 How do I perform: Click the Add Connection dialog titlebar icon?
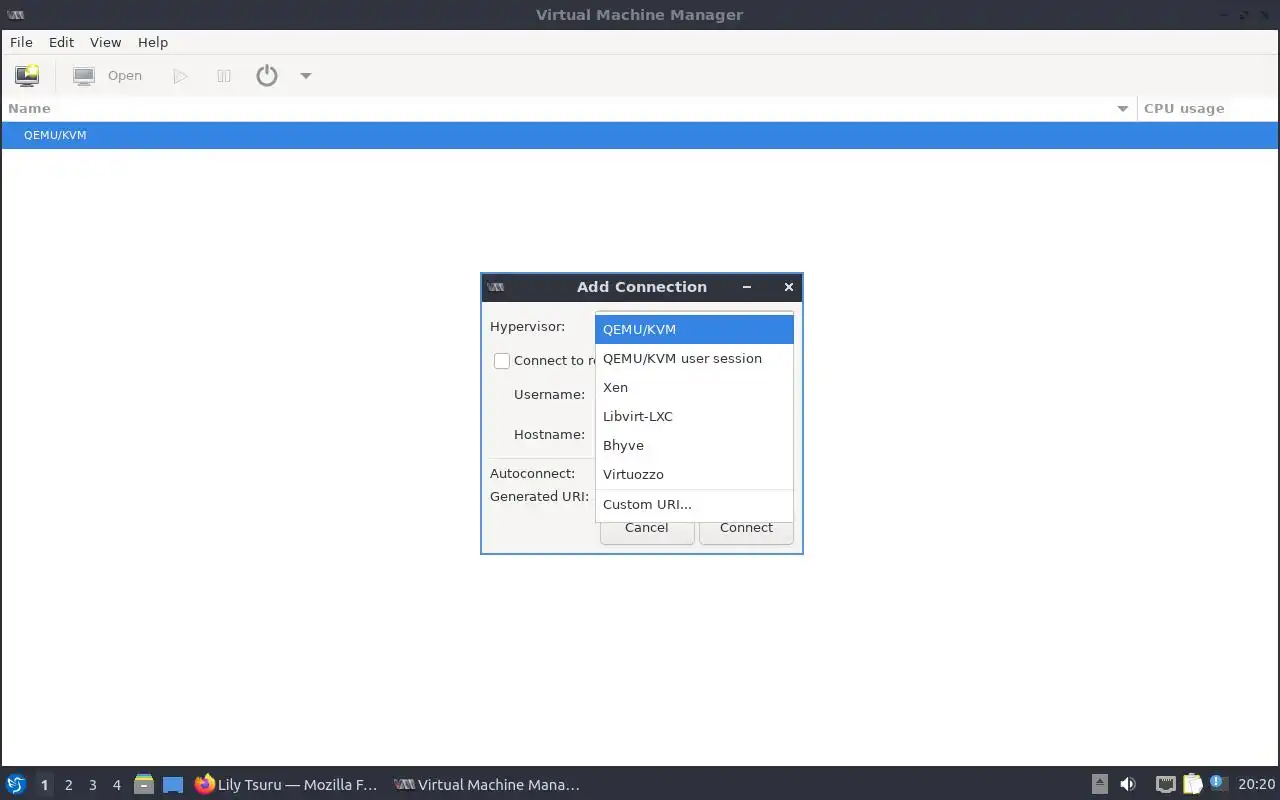[496, 287]
